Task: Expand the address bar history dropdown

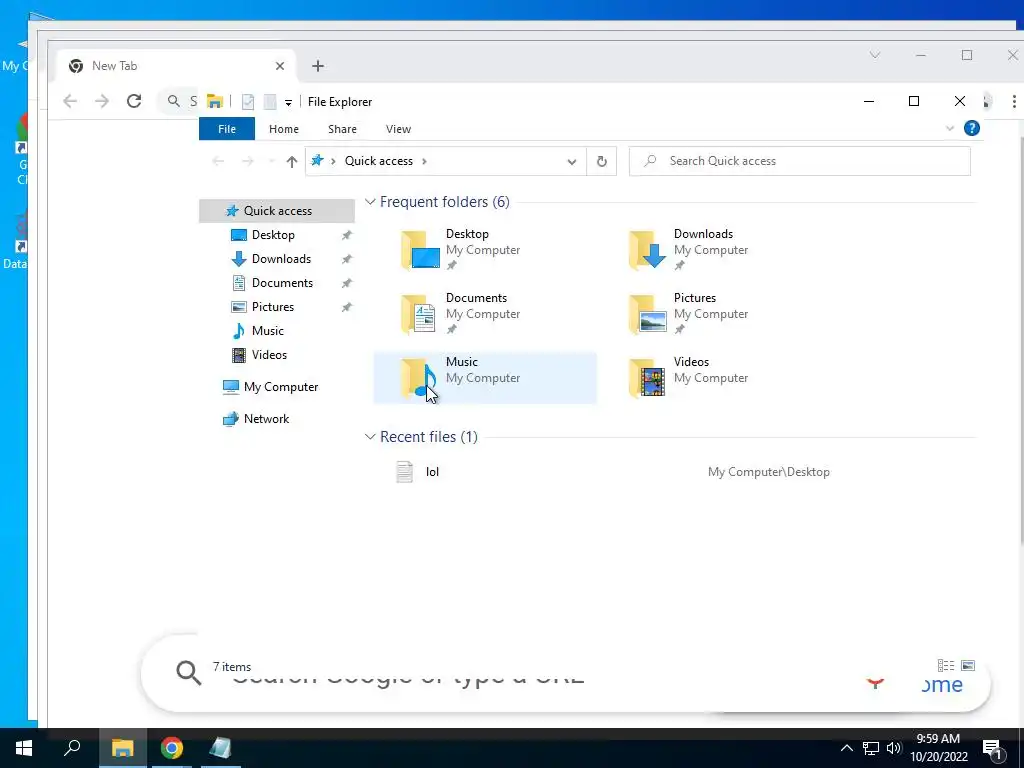Action: pyautogui.click(x=571, y=161)
